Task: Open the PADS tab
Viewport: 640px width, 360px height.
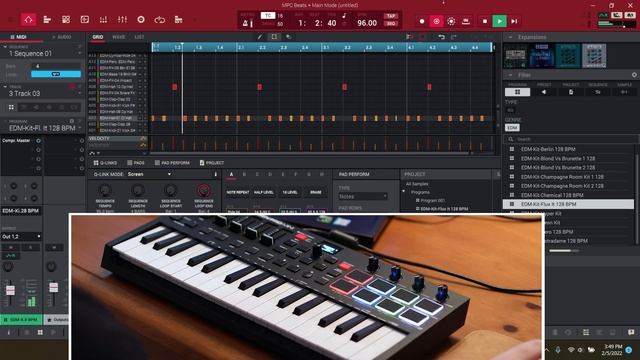Action: (x=136, y=162)
